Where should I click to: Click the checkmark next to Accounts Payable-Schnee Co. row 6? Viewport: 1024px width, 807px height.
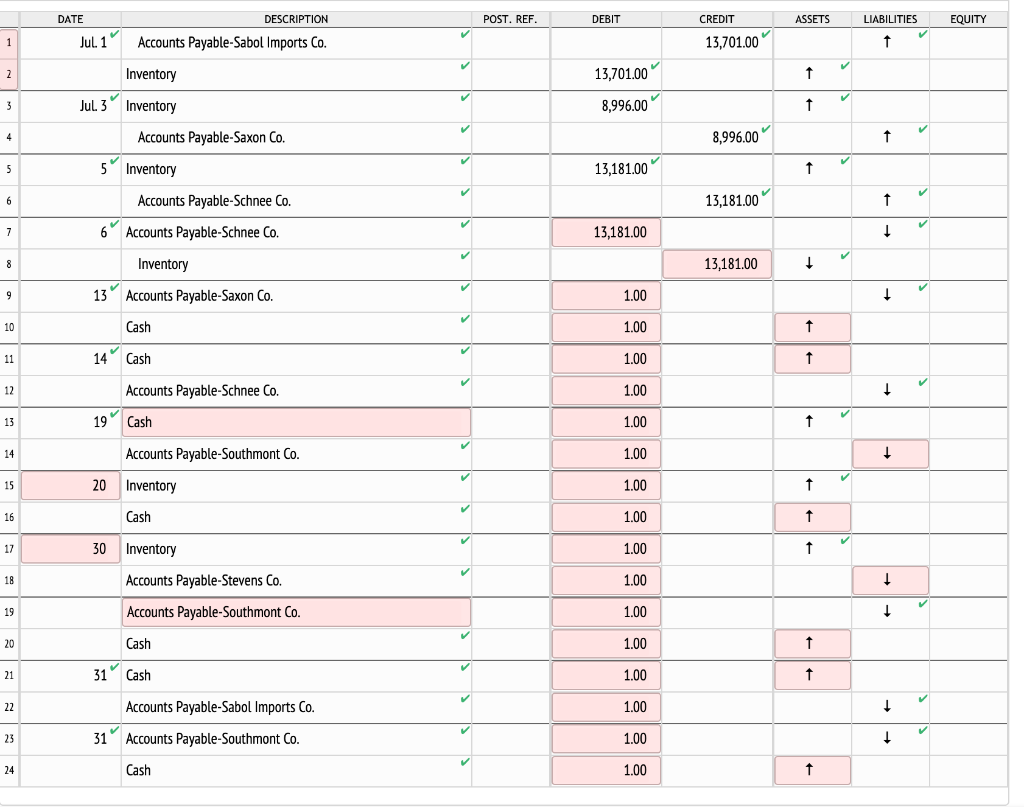point(464,193)
